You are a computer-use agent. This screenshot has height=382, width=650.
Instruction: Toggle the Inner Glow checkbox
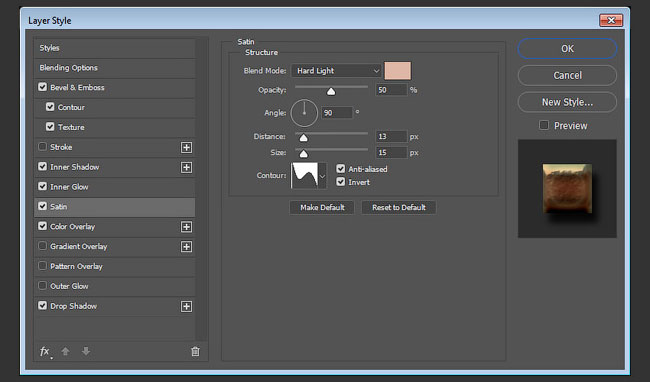click(x=42, y=186)
